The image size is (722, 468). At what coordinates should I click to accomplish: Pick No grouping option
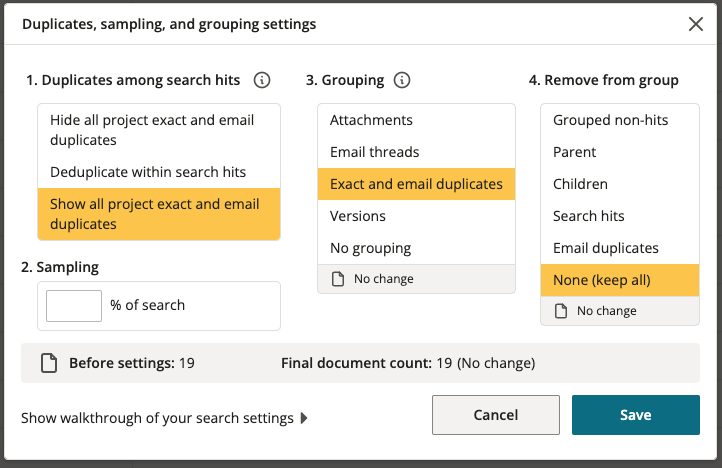pyautogui.click(x=416, y=248)
